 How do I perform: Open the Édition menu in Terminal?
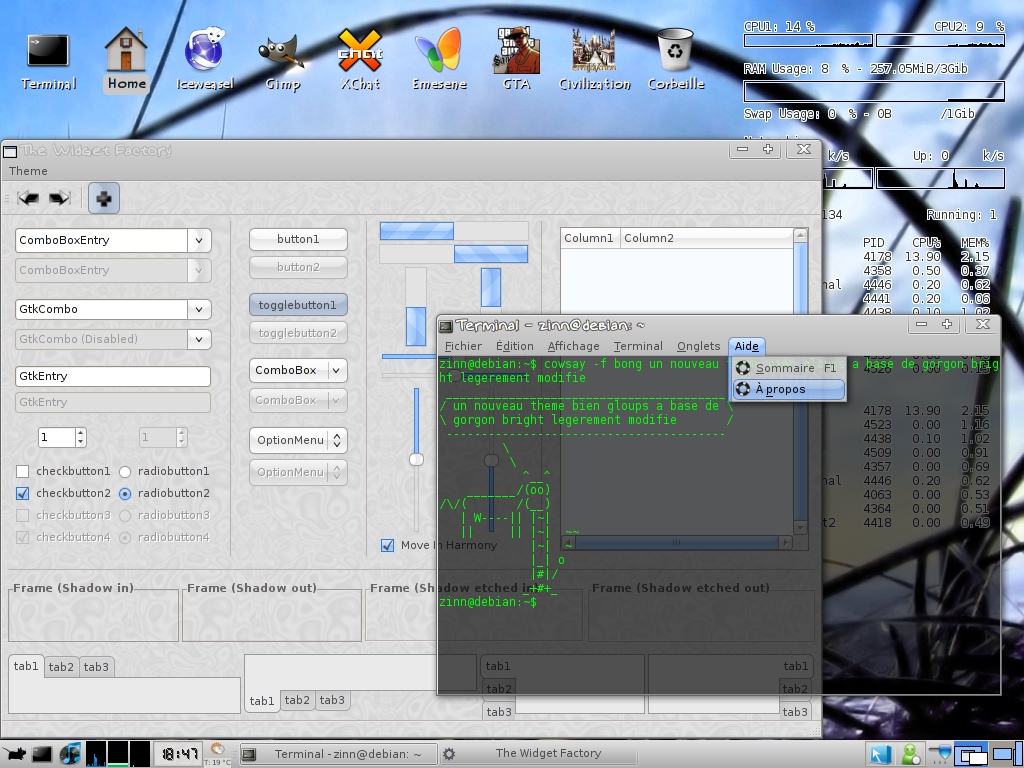pos(514,346)
